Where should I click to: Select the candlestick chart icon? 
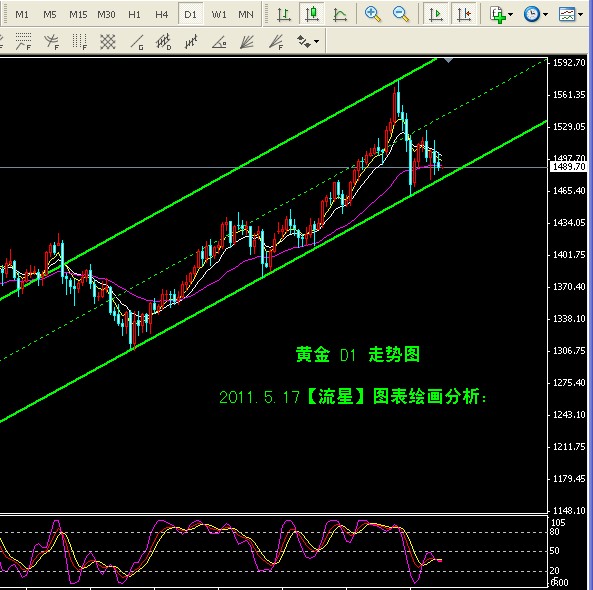(x=312, y=14)
